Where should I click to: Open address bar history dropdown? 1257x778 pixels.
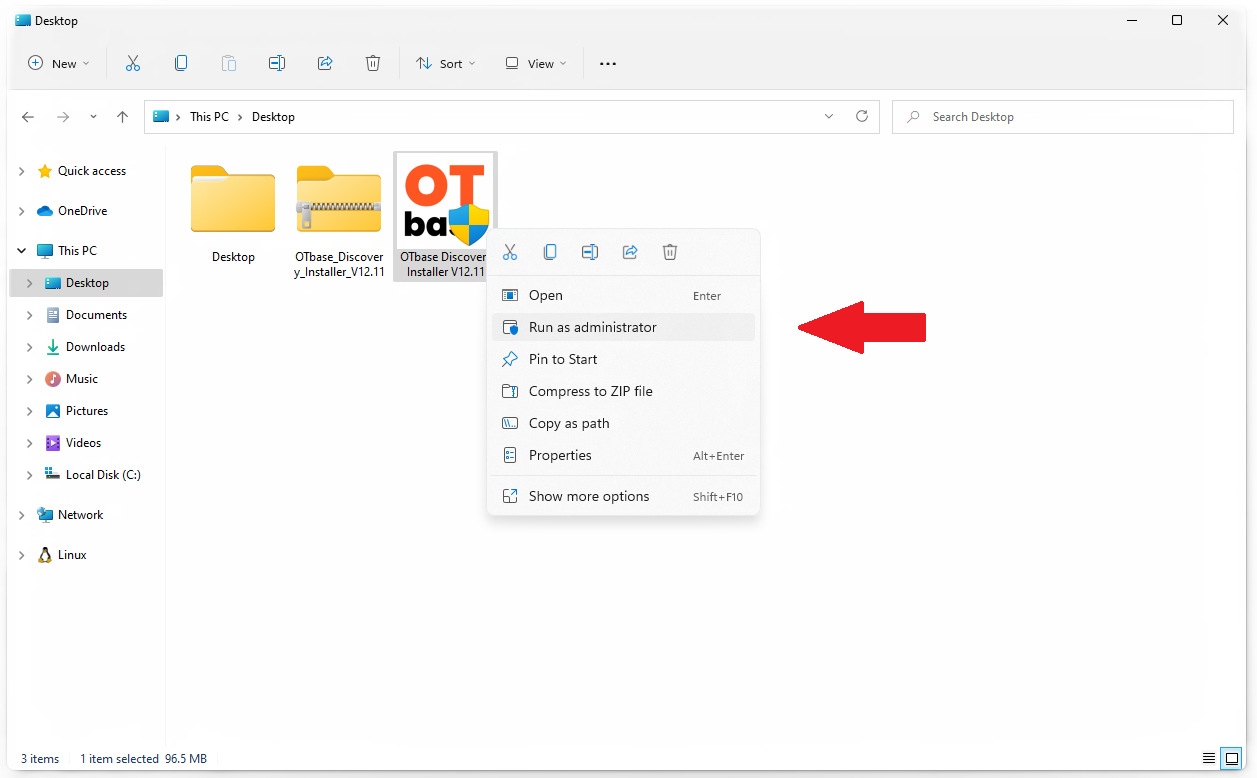pos(828,116)
